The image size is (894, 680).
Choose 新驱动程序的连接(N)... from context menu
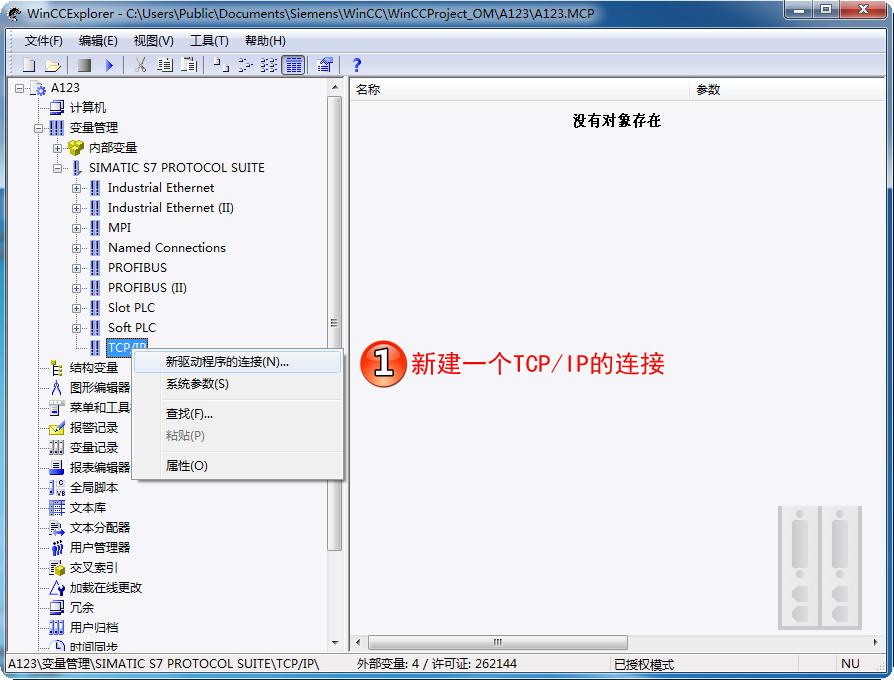(238, 362)
